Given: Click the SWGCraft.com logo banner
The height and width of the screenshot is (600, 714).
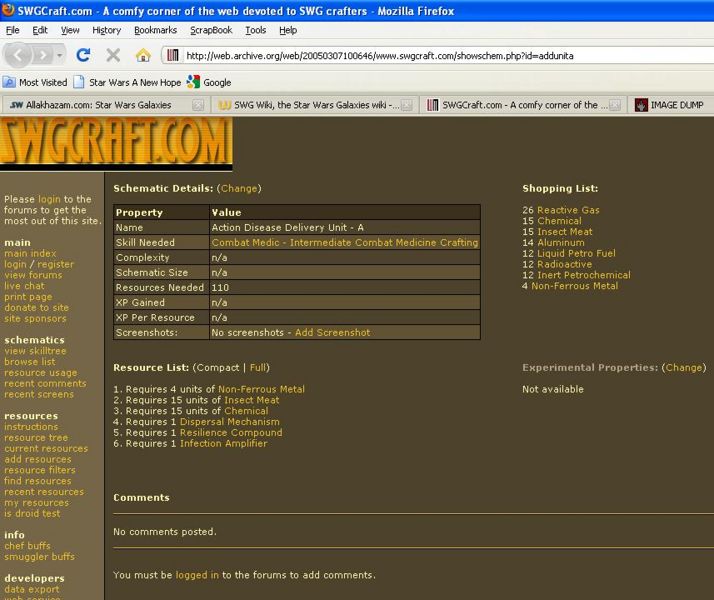Looking at the screenshot, I should click(116, 143).
